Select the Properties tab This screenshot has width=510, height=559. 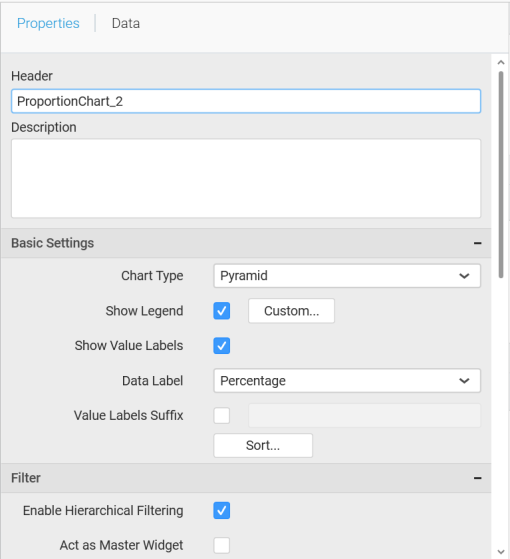click(x=48, y=24)
